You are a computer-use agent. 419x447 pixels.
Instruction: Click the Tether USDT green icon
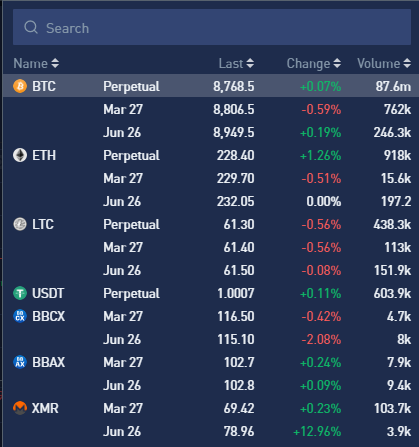tap(20, 293)
